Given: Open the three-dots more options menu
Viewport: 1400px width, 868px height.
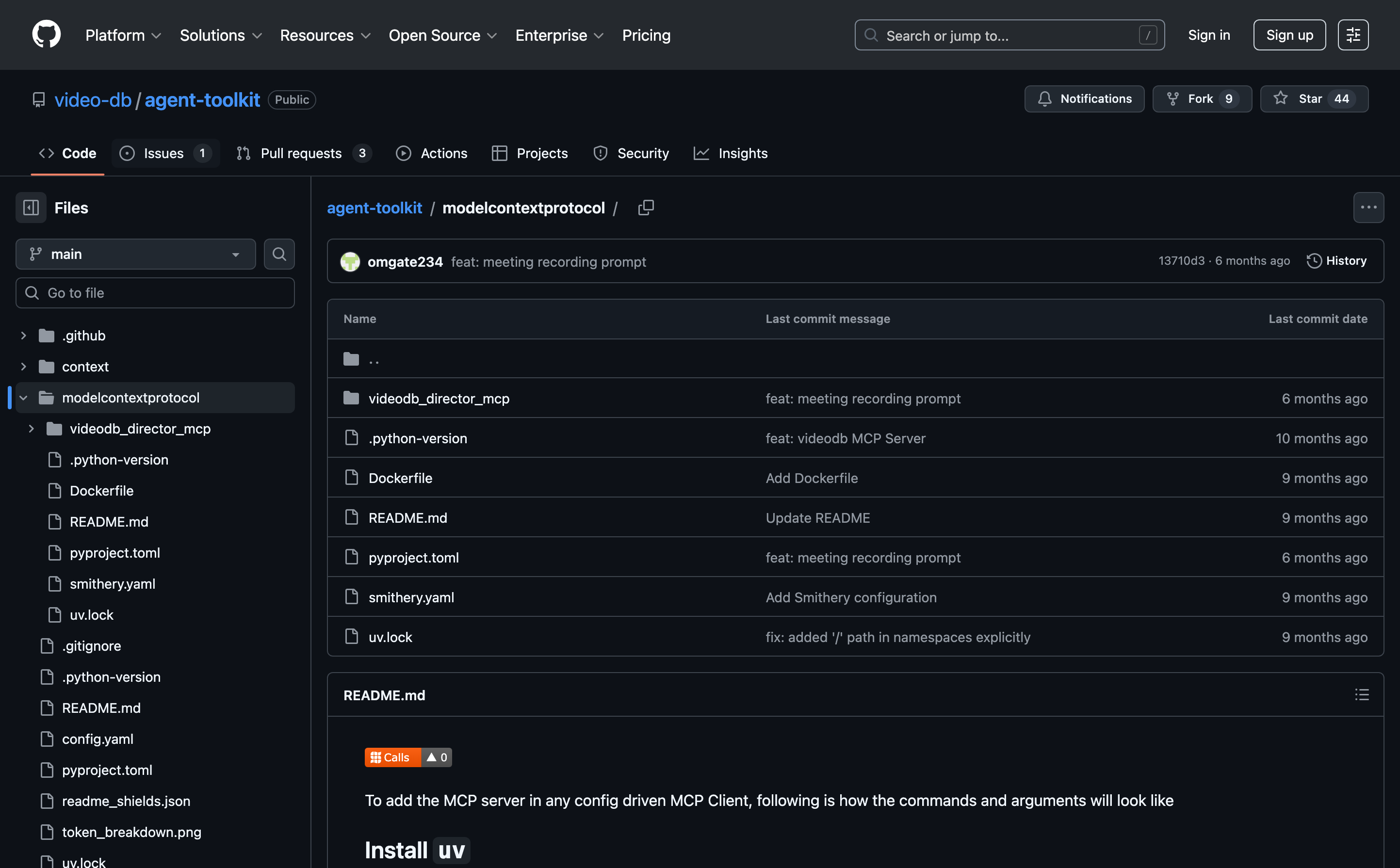Looking at the screenshot, I should [1368, 208].
